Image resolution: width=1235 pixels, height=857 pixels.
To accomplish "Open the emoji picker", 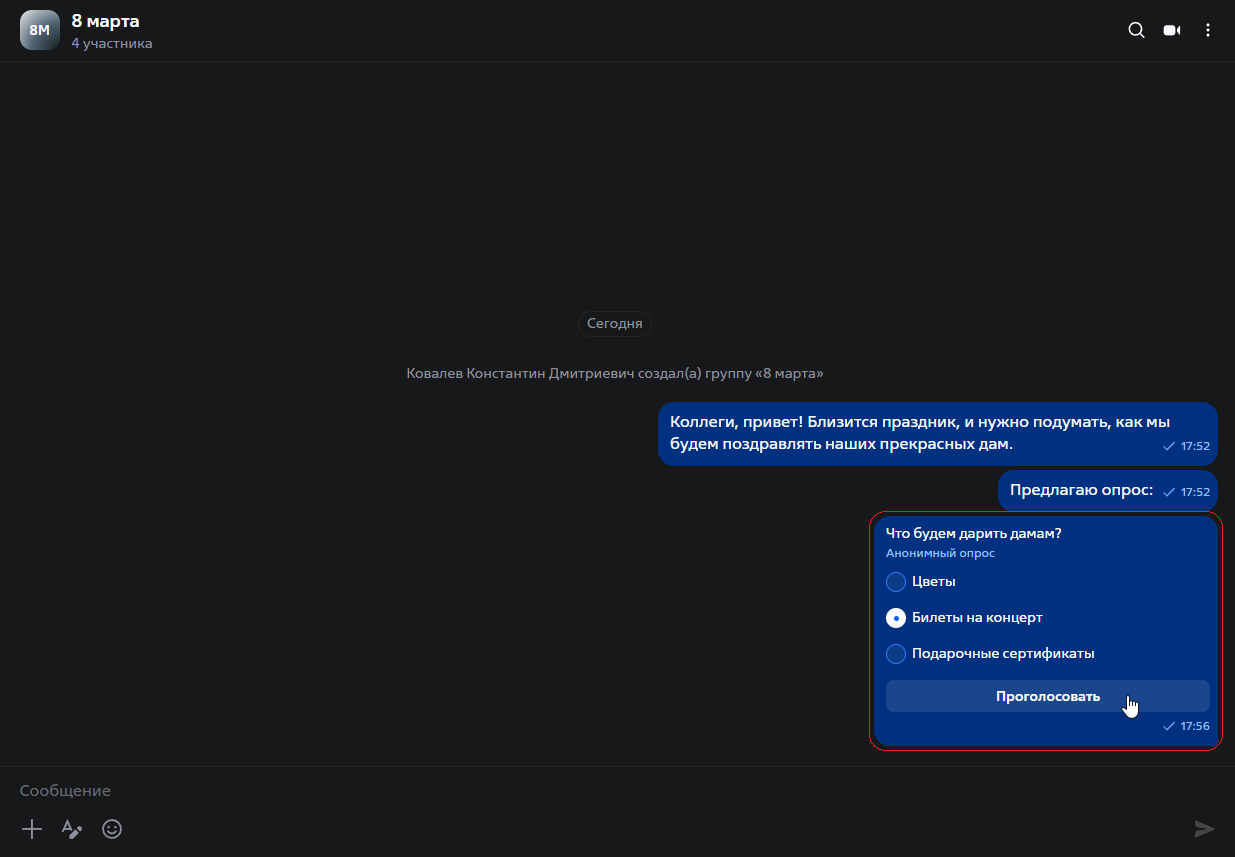I will point(112,828).
